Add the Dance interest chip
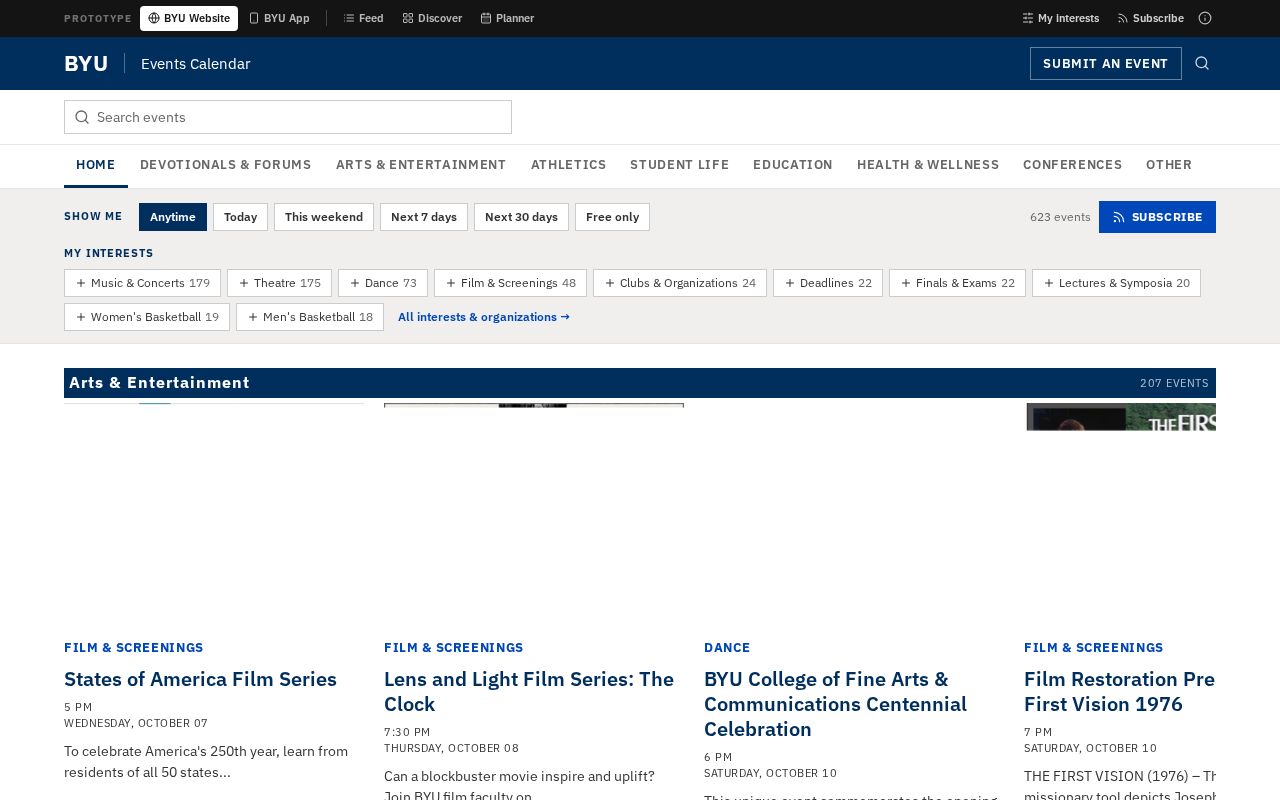The width and height of the screenshot is (1280, 800). point(383,283)
